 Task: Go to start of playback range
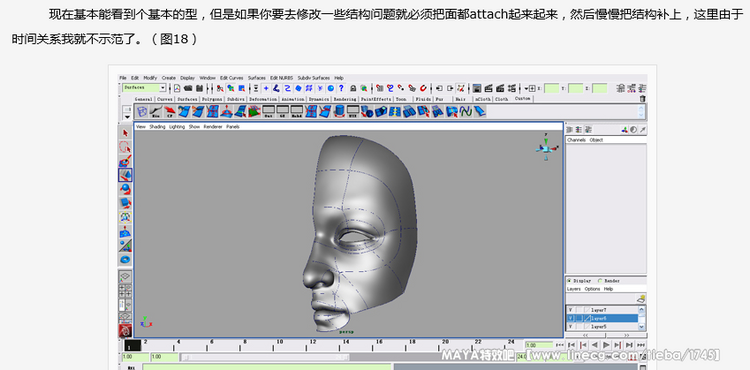tap(560, 345)
